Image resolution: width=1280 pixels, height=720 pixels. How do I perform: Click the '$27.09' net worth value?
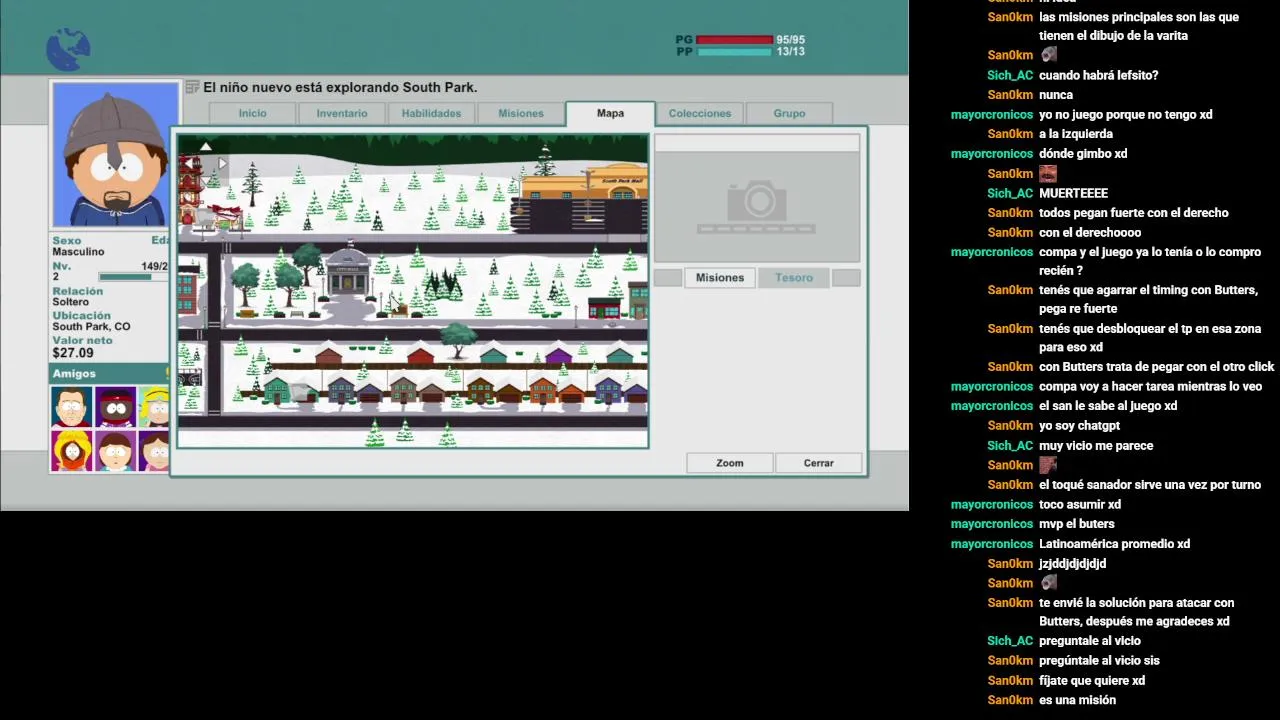[x=73, y=353]
